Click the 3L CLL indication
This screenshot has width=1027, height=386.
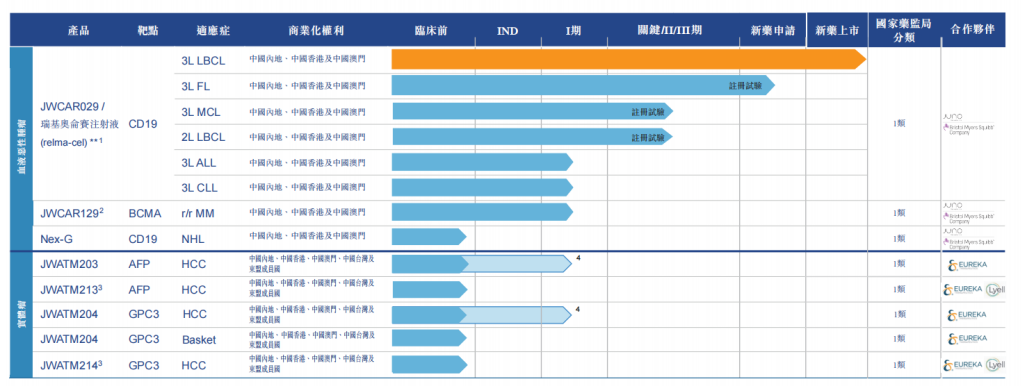199,188
